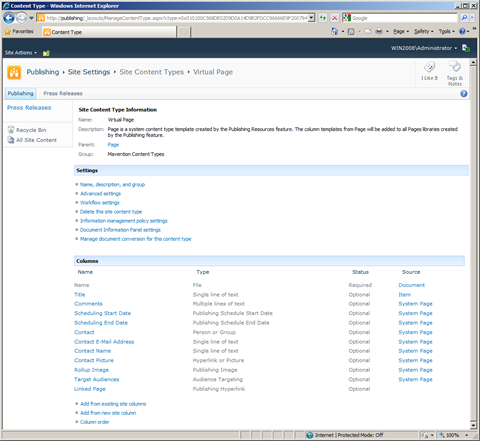Open the Safety toolbar menu
Screen dimensions: 480x441
(424, 31)
